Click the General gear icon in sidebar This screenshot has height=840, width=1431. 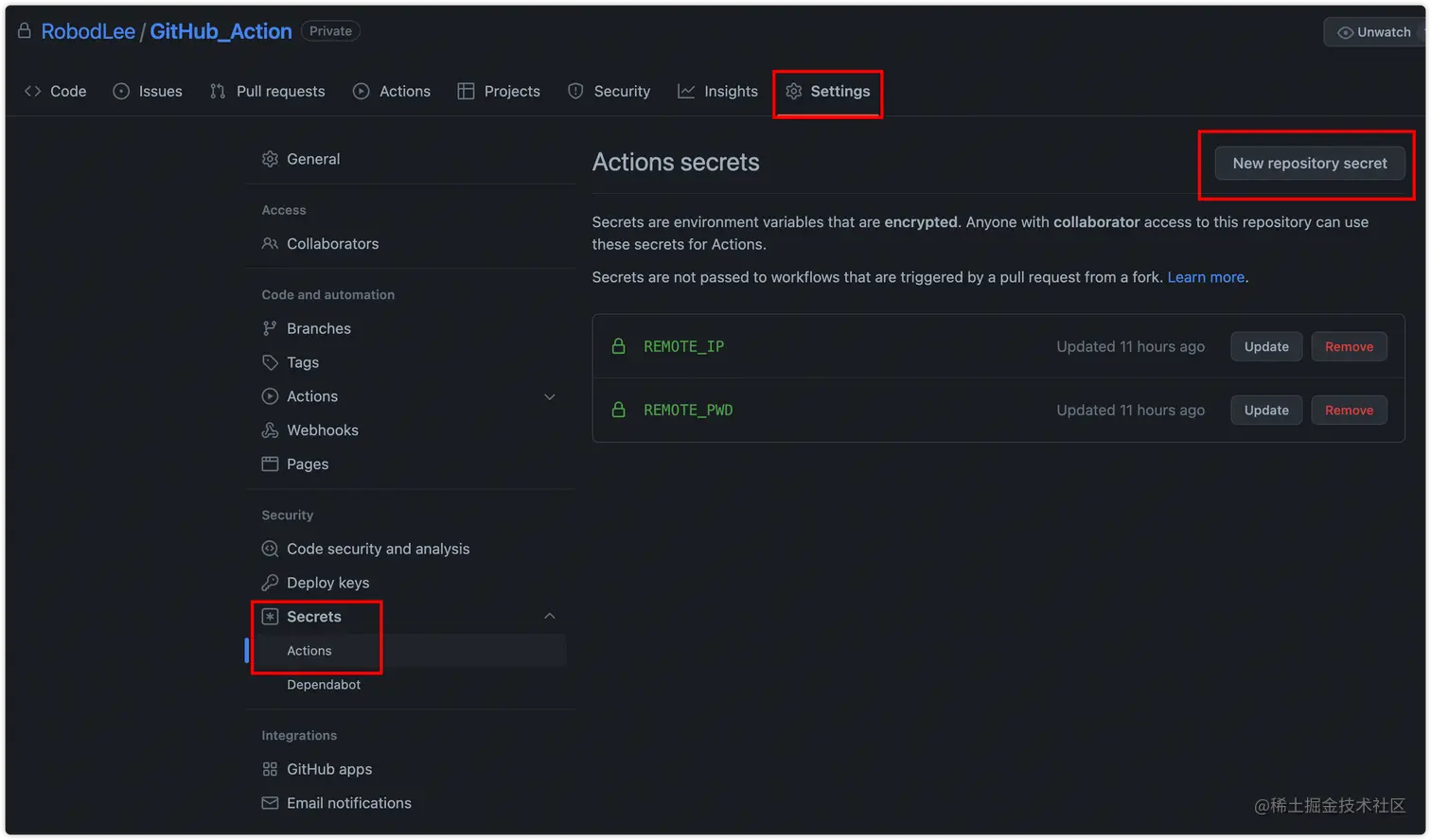[x=270, y=159]
